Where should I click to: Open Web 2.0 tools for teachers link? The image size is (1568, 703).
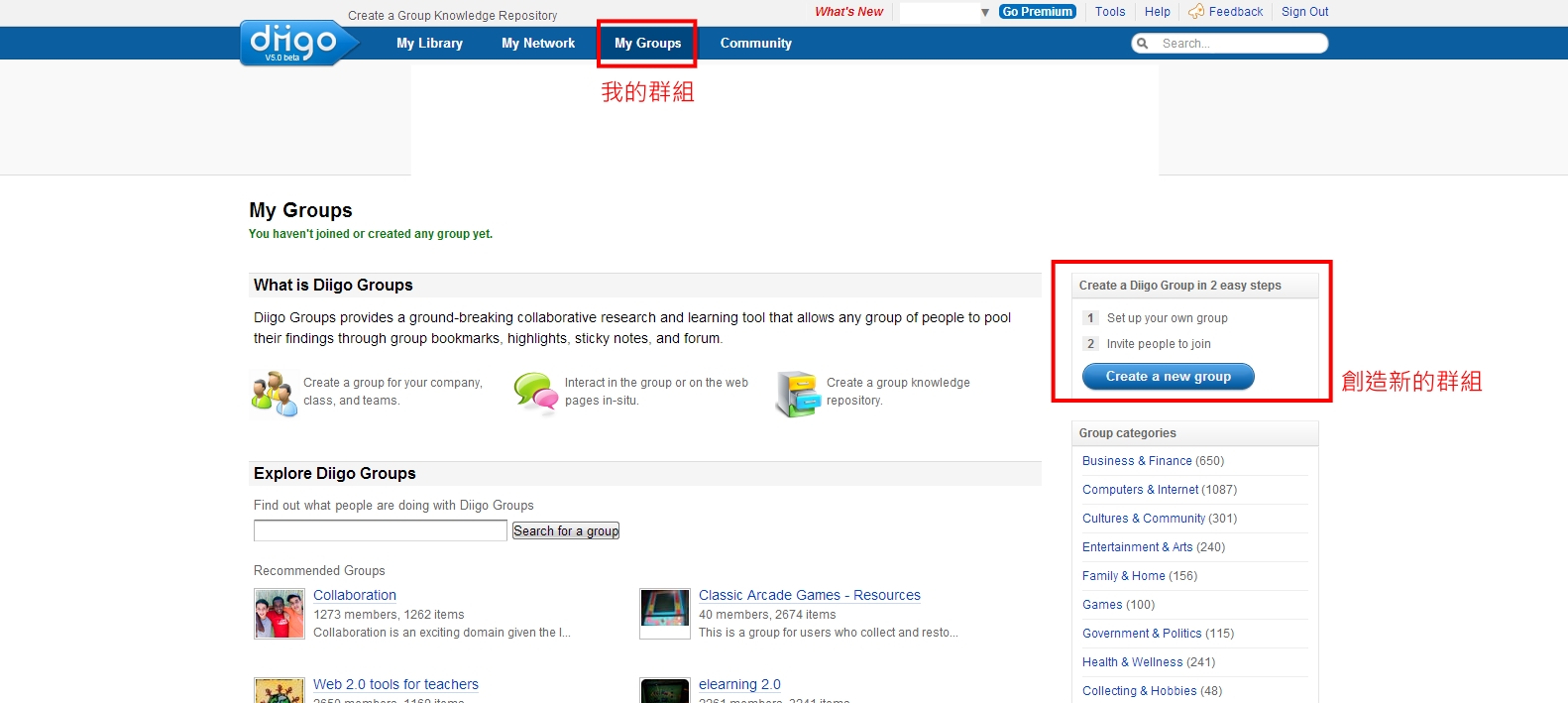[x=395, y=684]
